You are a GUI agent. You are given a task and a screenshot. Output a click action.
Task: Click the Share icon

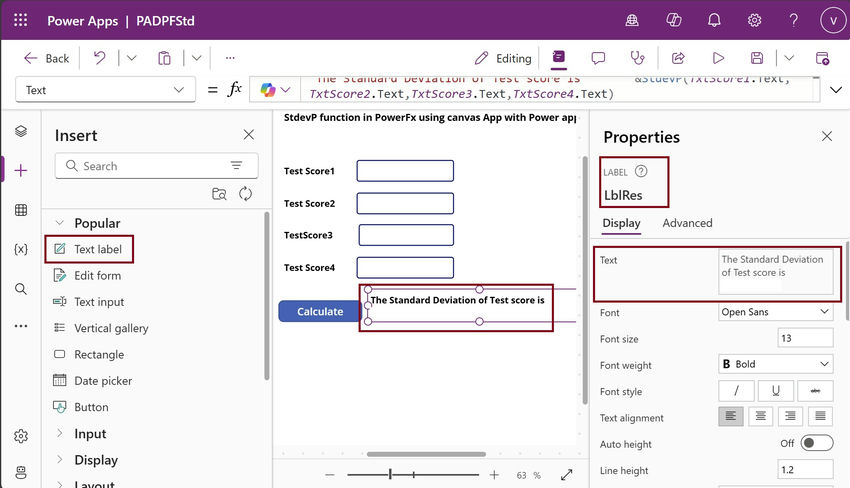678,57
